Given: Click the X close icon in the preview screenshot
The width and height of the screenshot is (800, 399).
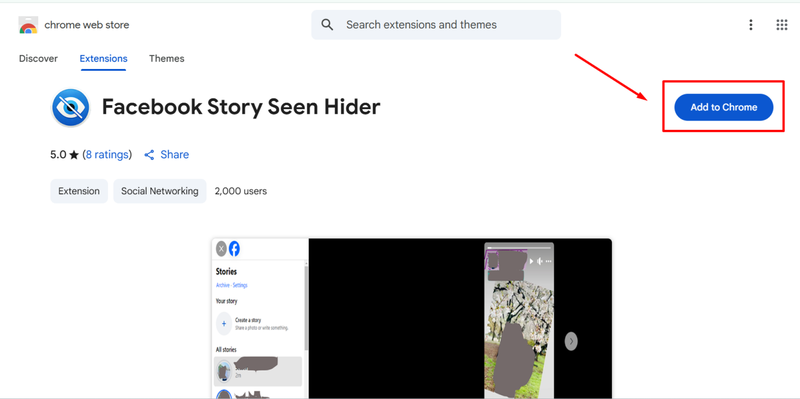Looking at the screenshot, I should tap(221, 249).
